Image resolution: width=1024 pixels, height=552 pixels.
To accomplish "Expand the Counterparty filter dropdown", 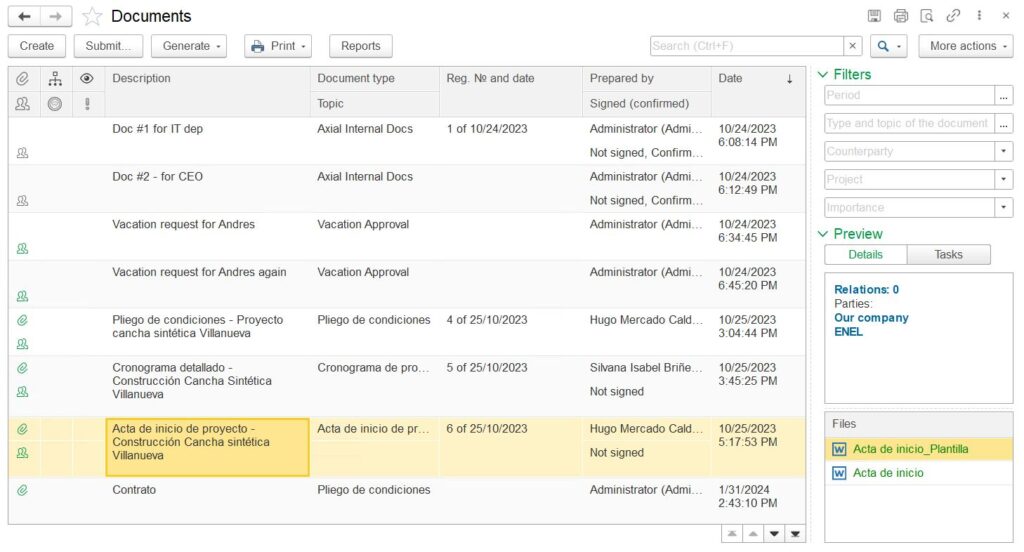I will [1003, 151].
